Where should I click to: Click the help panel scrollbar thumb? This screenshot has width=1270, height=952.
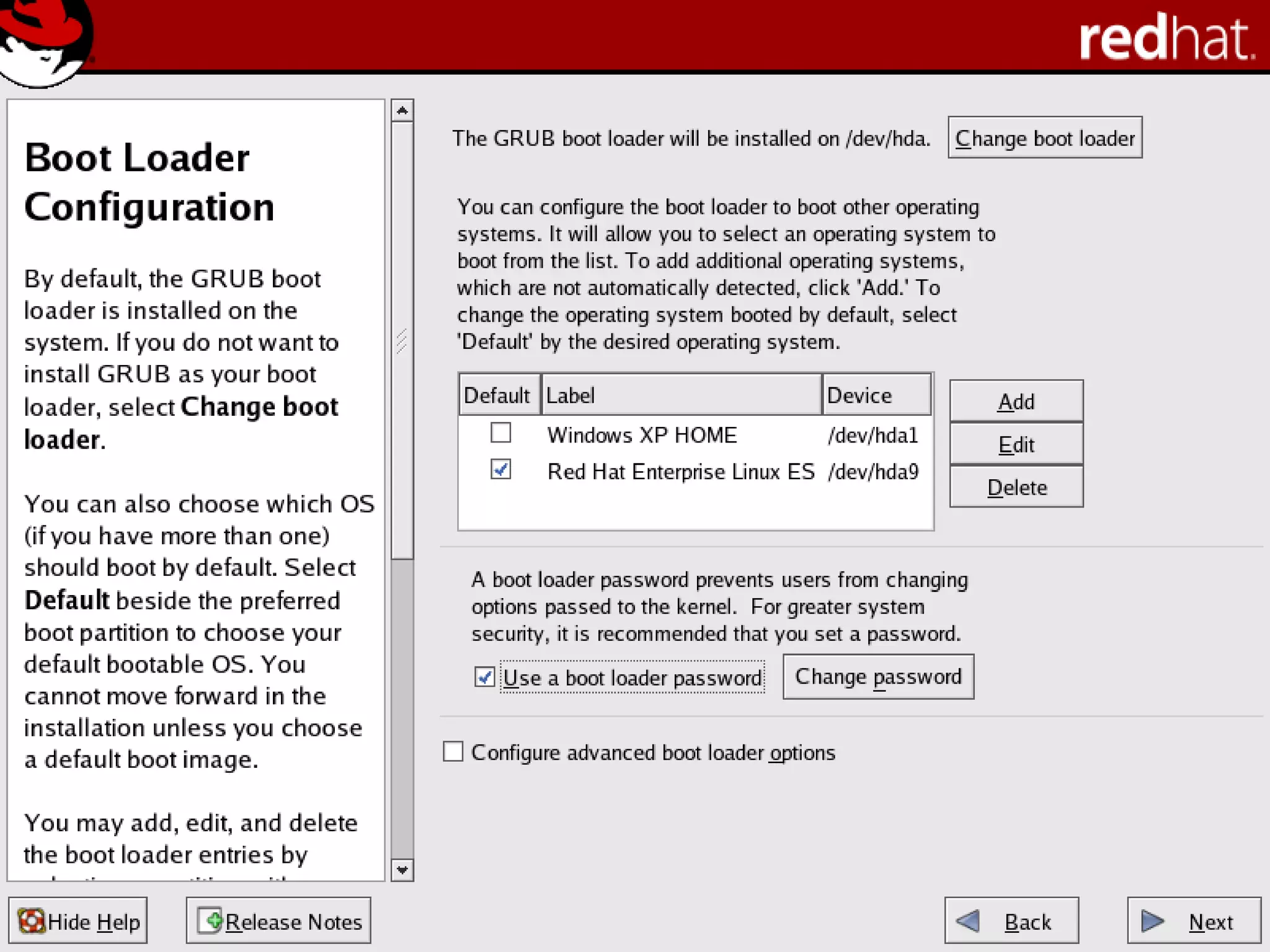tap(402, 340)
